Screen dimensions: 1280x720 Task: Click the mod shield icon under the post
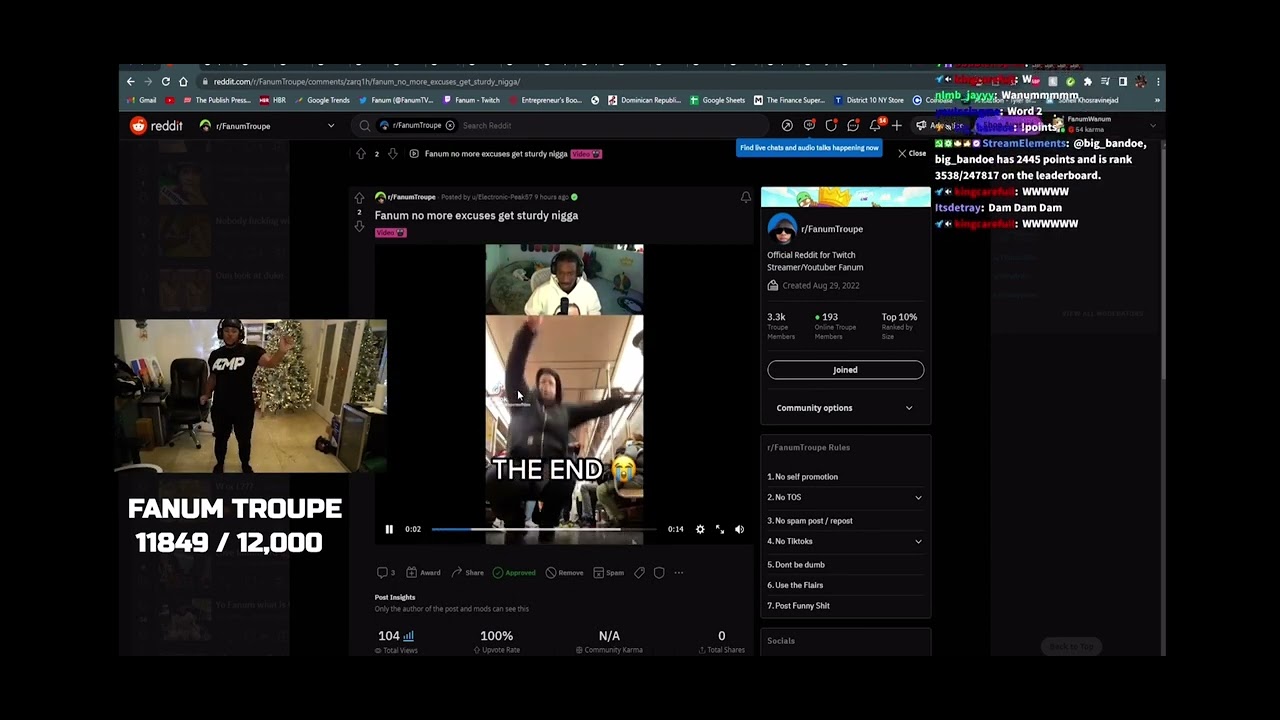pos(659,573)
